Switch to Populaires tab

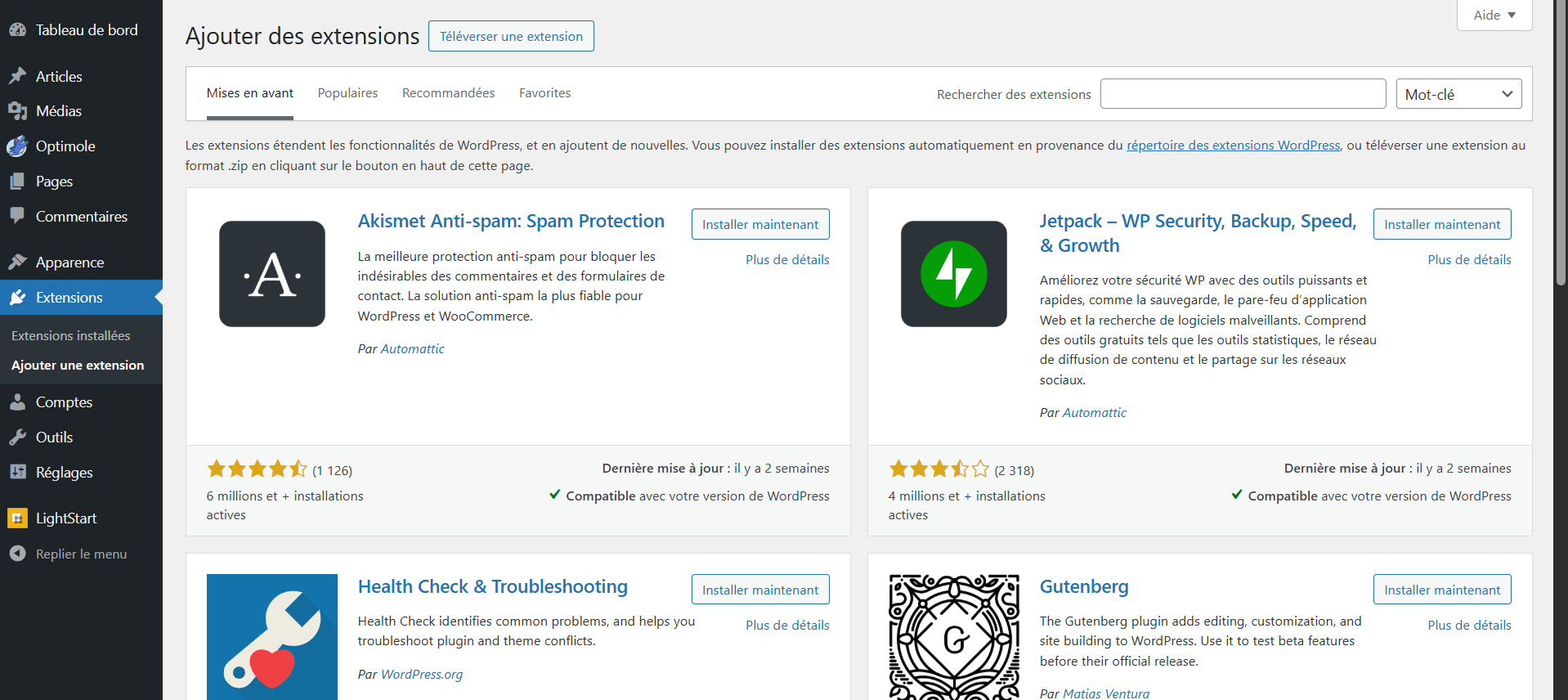click(347, 93)
